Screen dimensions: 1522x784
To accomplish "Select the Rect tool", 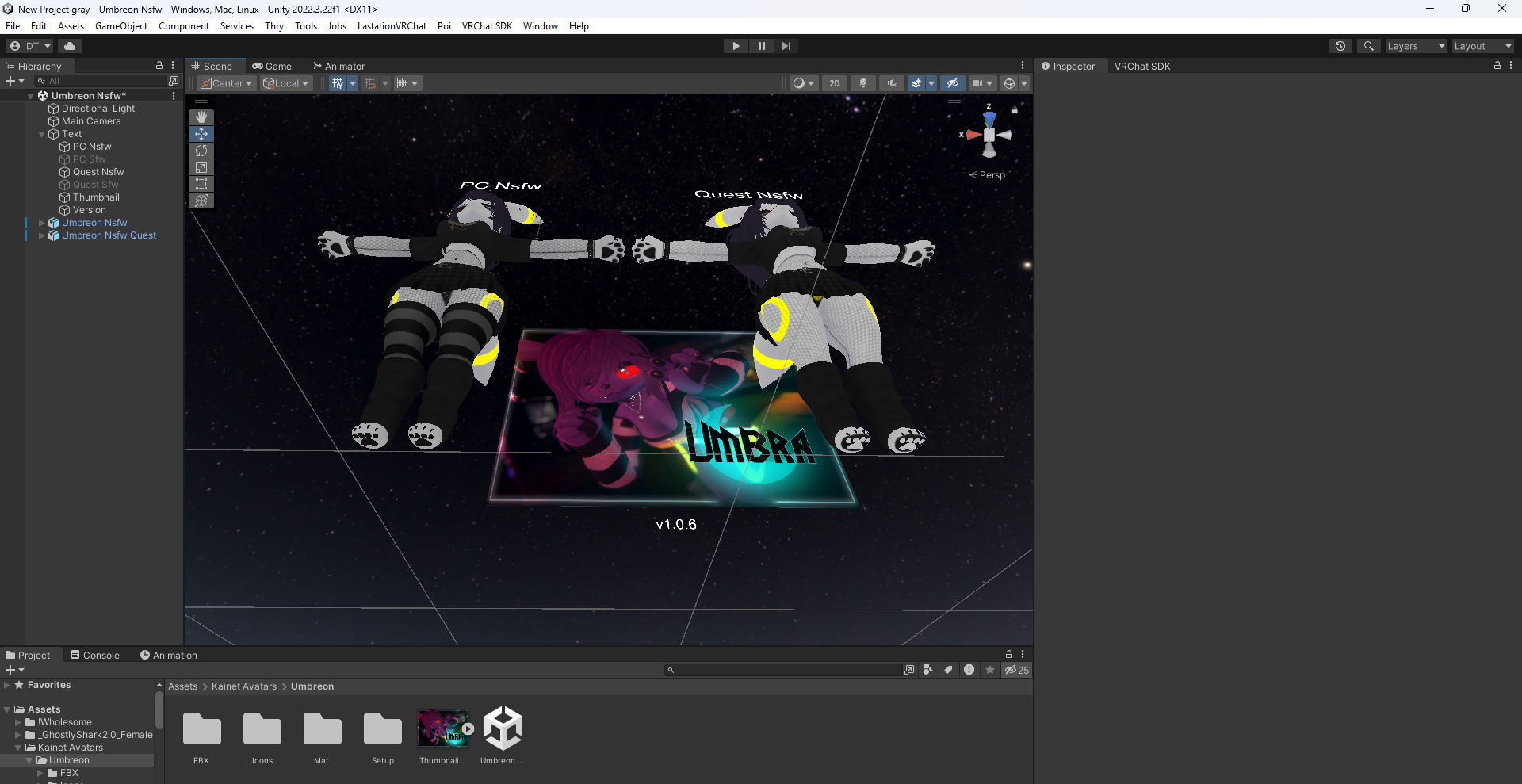I will (201, 184).
